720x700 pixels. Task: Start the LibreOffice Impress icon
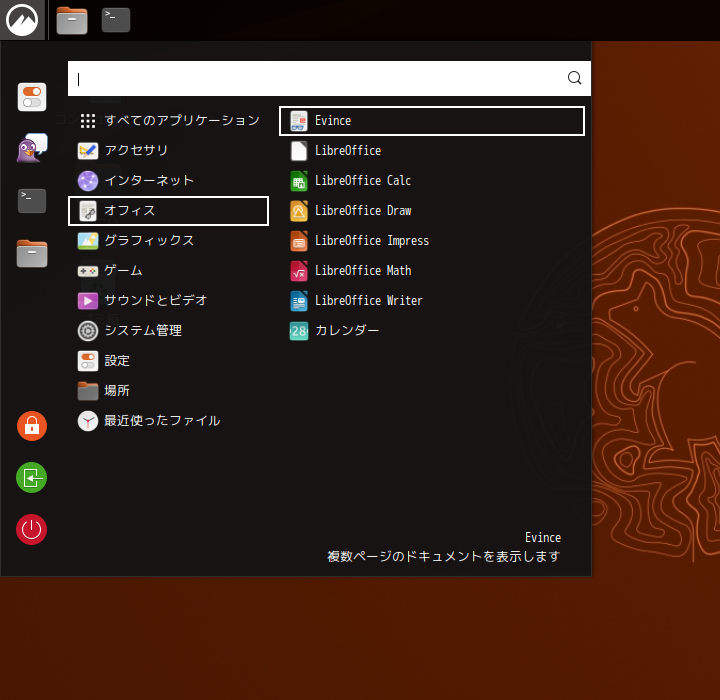[x=299, y=241]
